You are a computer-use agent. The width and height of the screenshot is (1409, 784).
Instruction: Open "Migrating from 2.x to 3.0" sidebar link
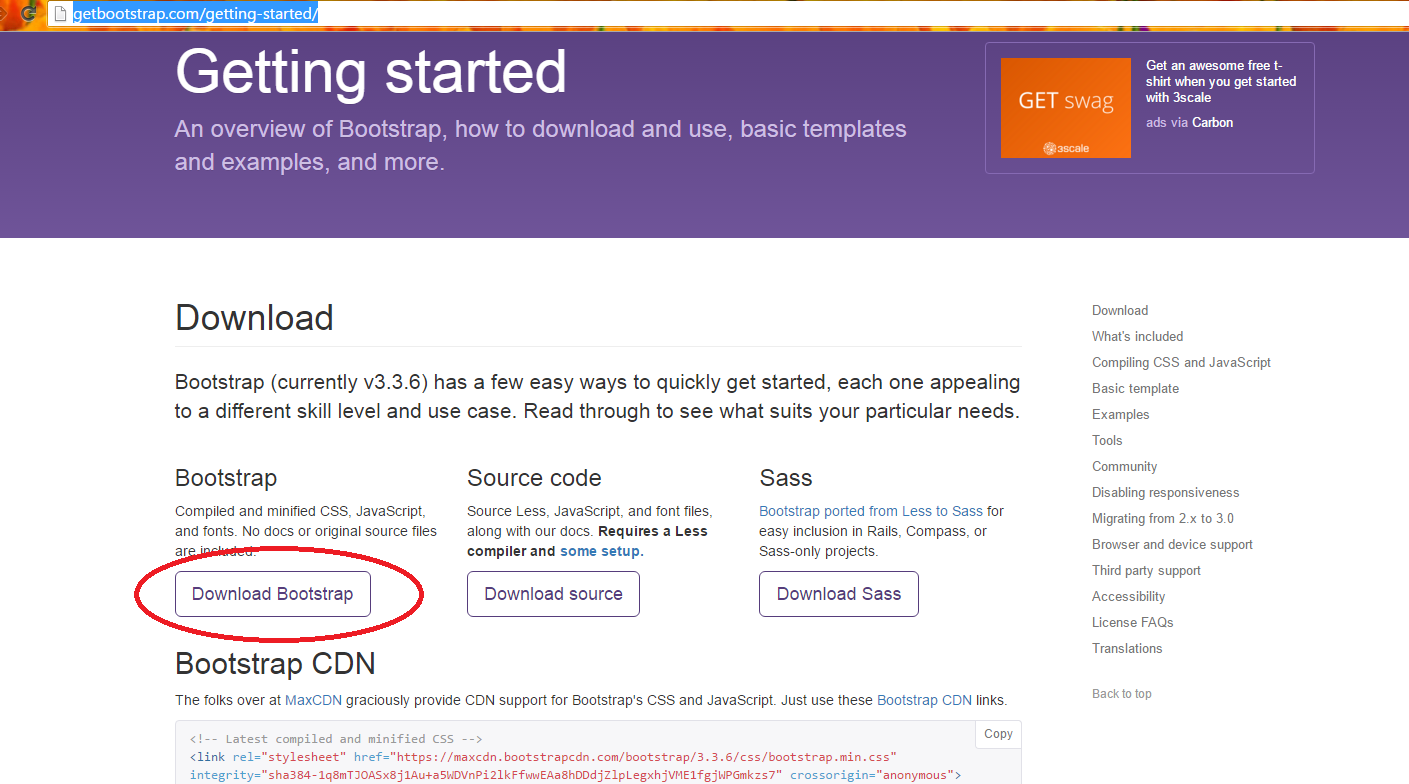coord(1163,518)
